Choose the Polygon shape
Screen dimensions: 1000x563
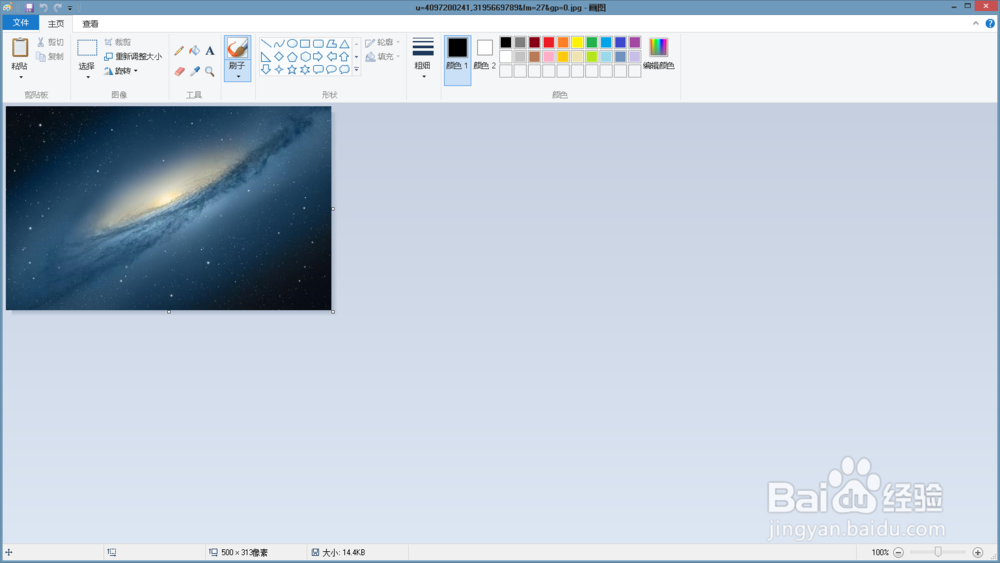331,43
